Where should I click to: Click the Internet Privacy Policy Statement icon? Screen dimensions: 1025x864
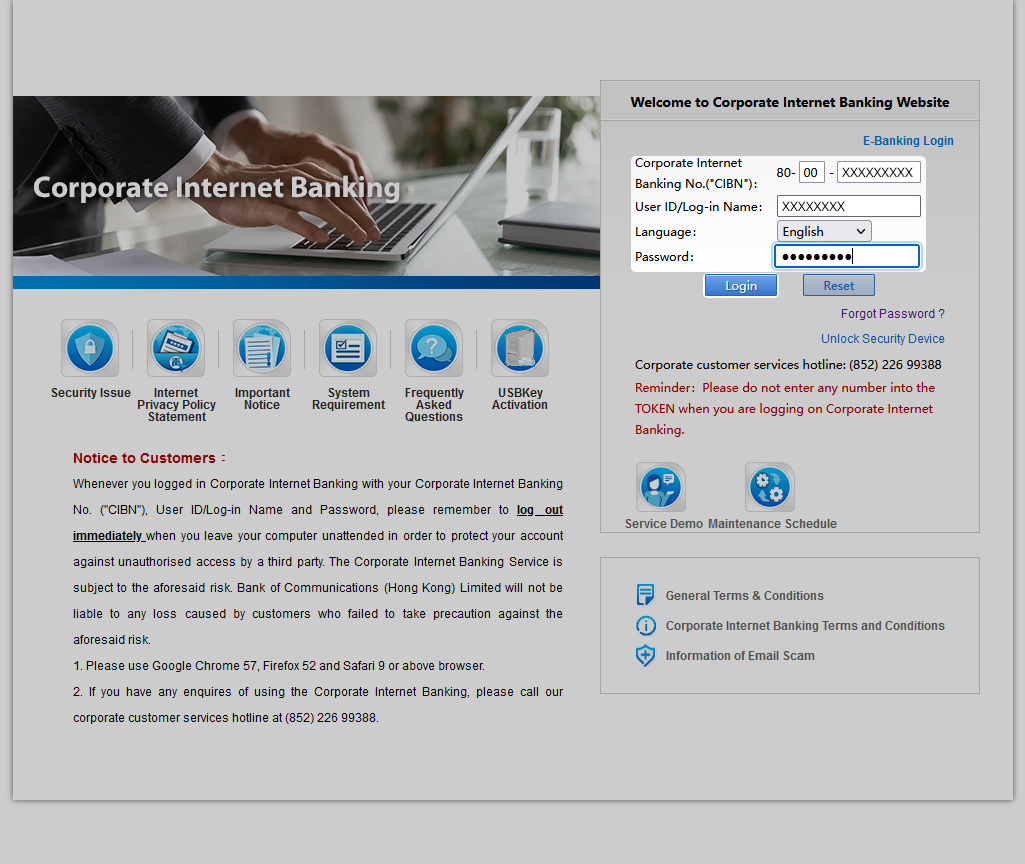[176, 349]
